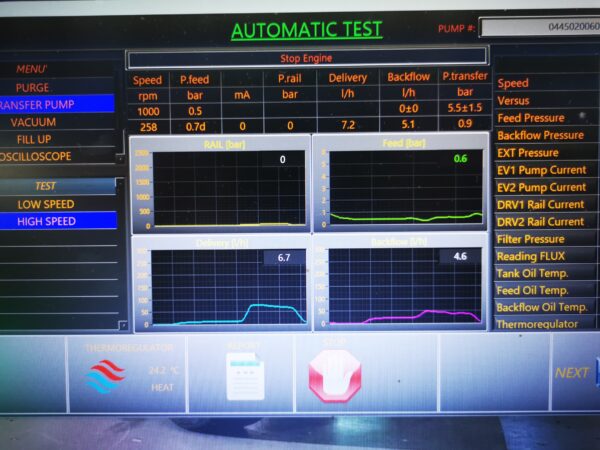
Task: Click the thermoregulator heat waves icon
Action: (x=105, y=377)
